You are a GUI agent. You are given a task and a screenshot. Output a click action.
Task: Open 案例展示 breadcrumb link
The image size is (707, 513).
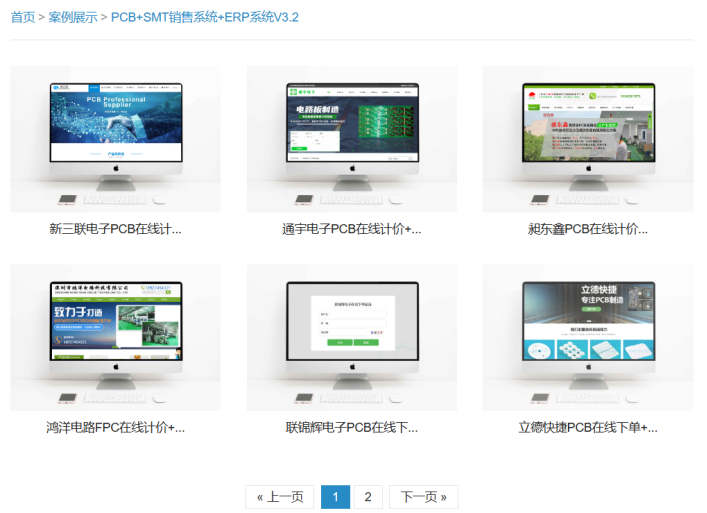[74, 17]
